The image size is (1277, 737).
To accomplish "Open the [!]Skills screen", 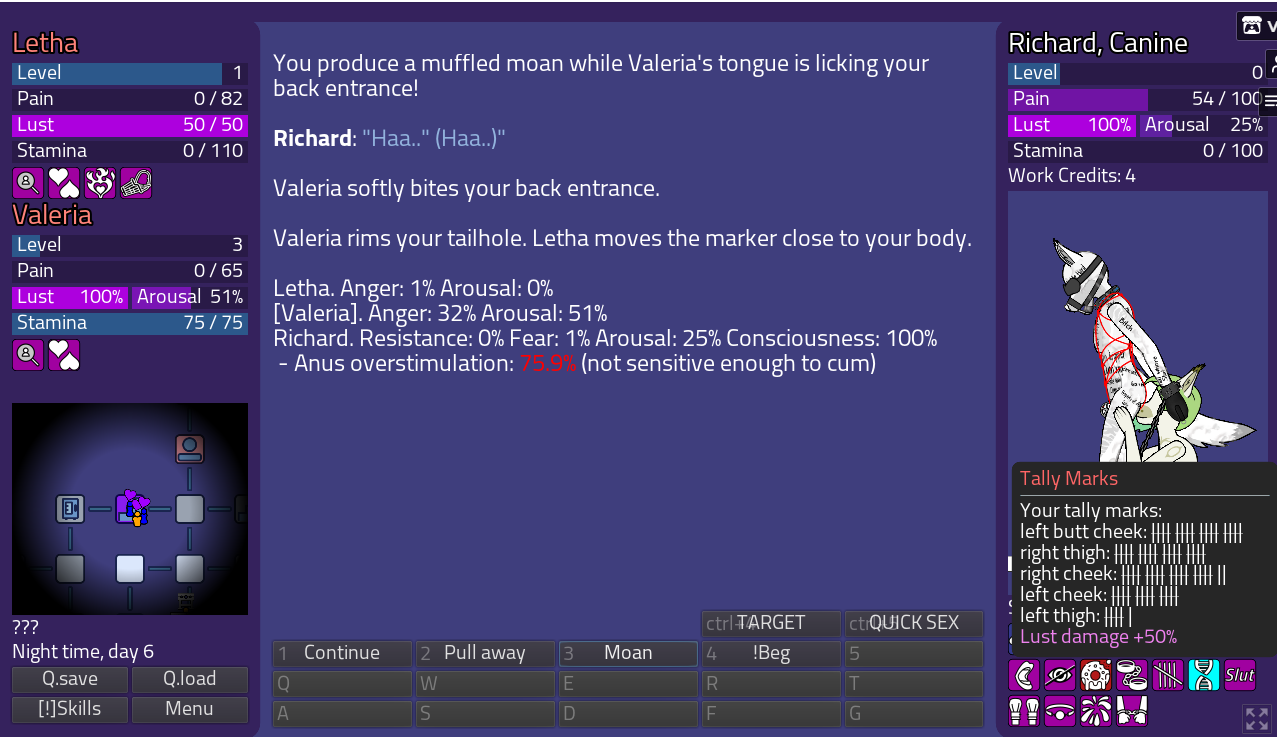I will pos(70,709).
